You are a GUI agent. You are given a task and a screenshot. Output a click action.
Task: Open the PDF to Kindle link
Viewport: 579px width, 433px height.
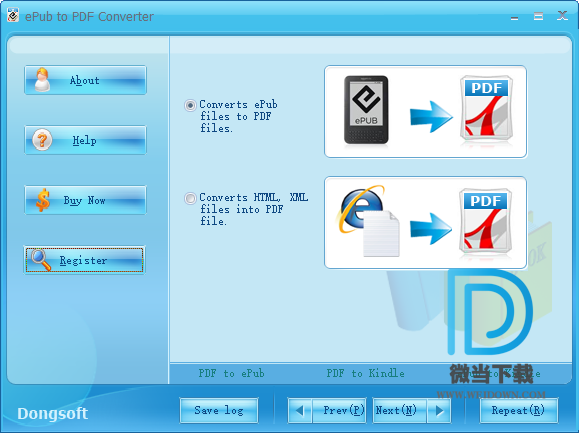point(366,373)
